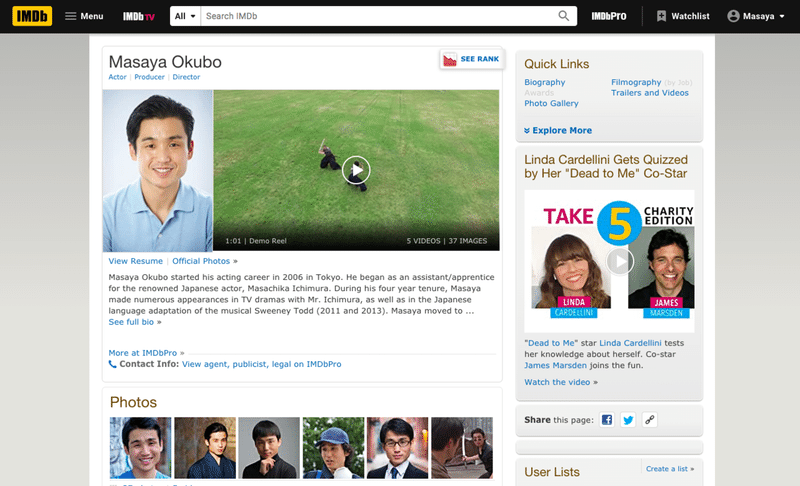This screenshot has height=486, width=800.
Task: Click the SEE RANK button
Action: click(471, 59)
